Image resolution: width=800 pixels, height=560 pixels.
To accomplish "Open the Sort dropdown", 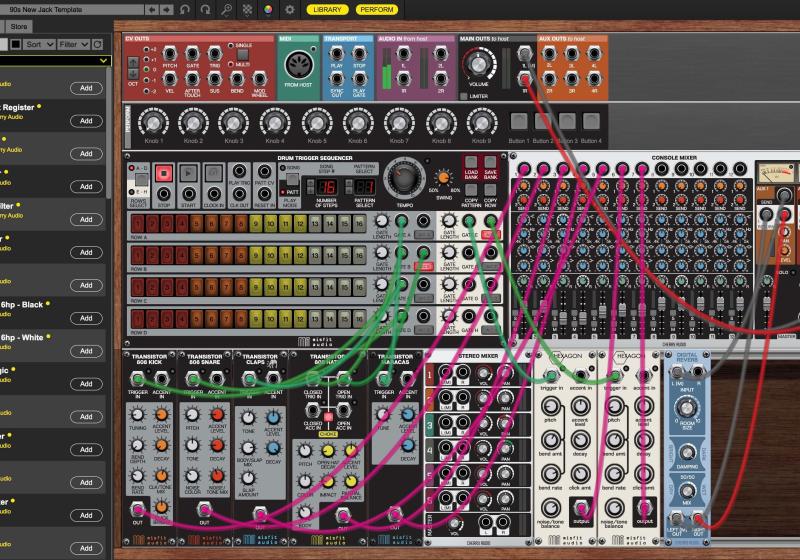I will click(x=40, y=44).
